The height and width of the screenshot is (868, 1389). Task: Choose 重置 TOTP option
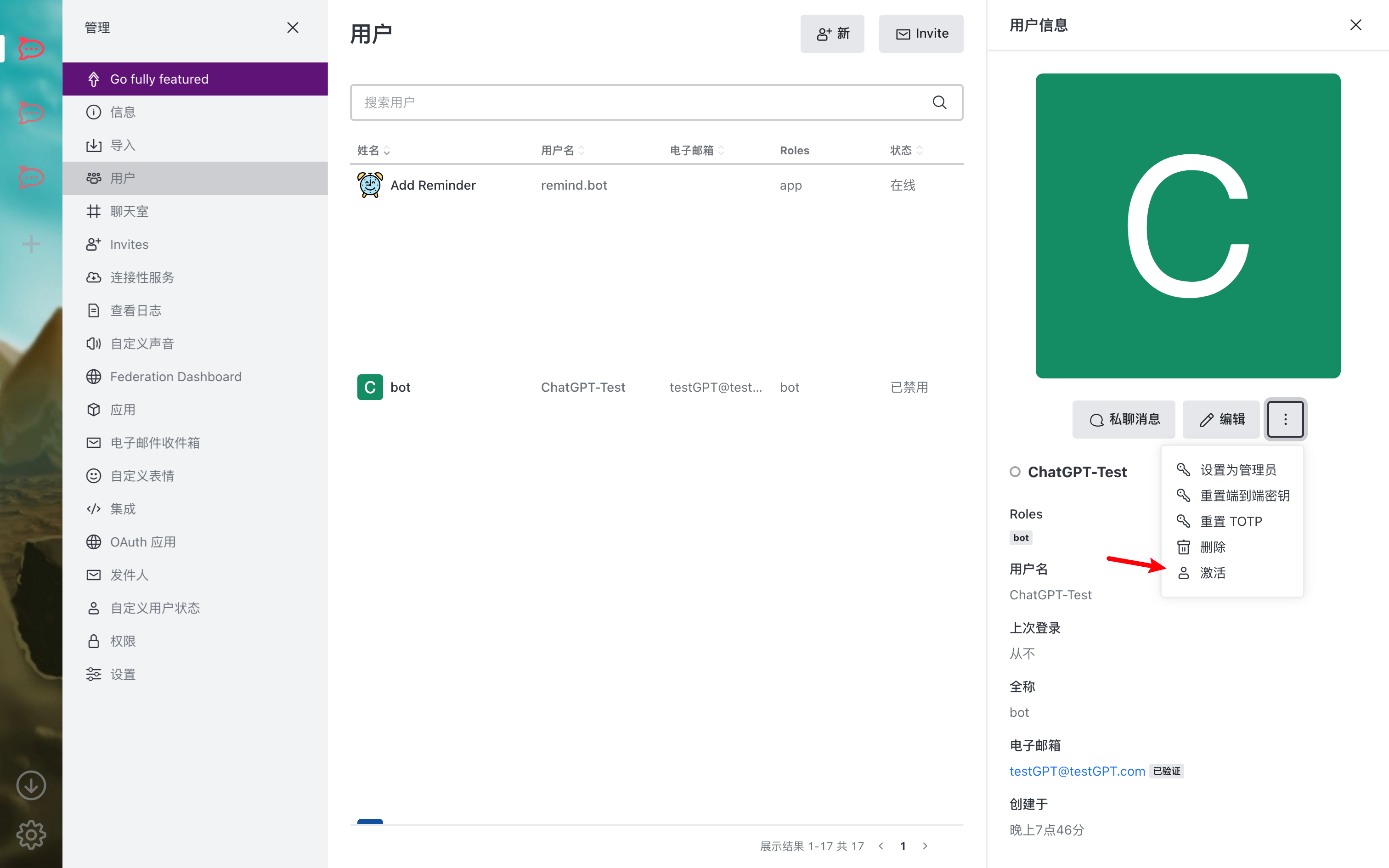(1232, 521)
